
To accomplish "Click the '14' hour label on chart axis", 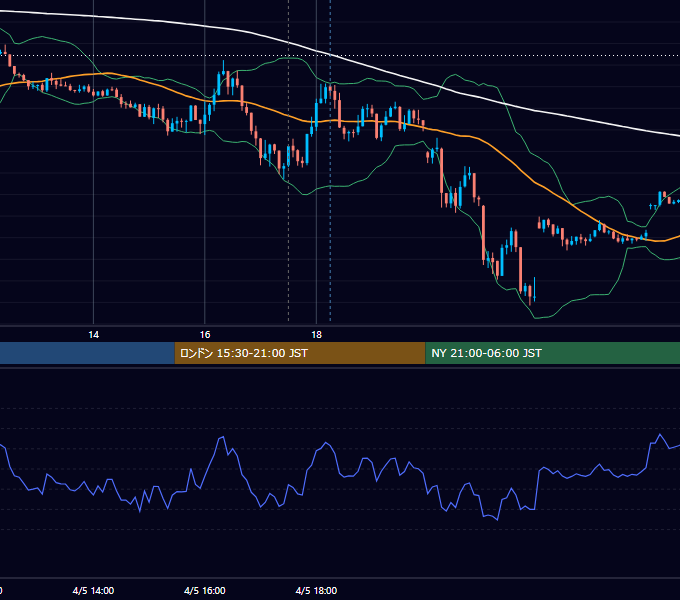I will click(x=94, y=335).
